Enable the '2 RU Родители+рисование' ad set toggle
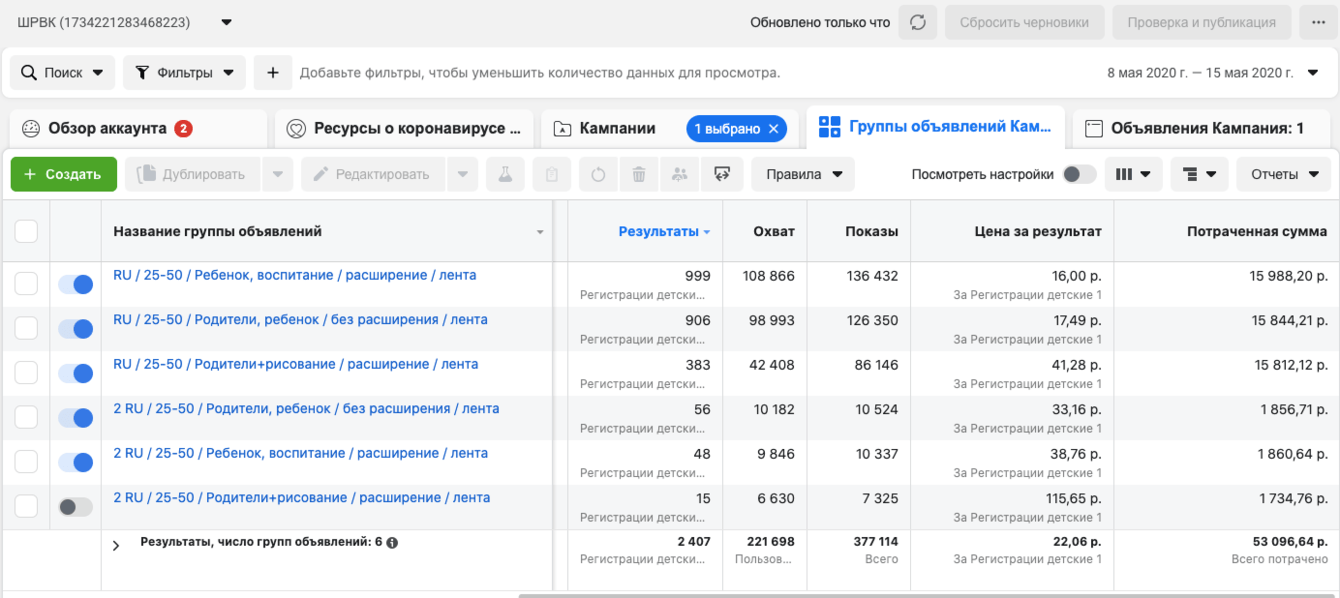The height and width of the screenshot is (598, 1340). pyautogui.click(x=75, y=507)
